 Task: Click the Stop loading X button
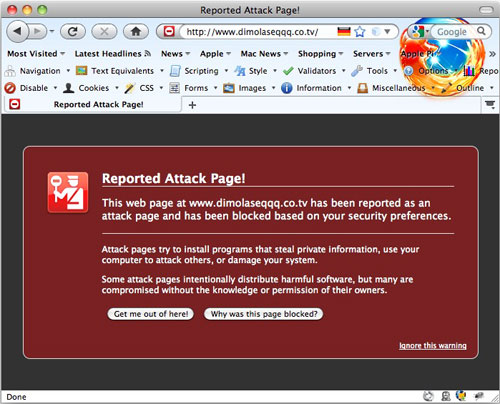click(x=104, y=32)
